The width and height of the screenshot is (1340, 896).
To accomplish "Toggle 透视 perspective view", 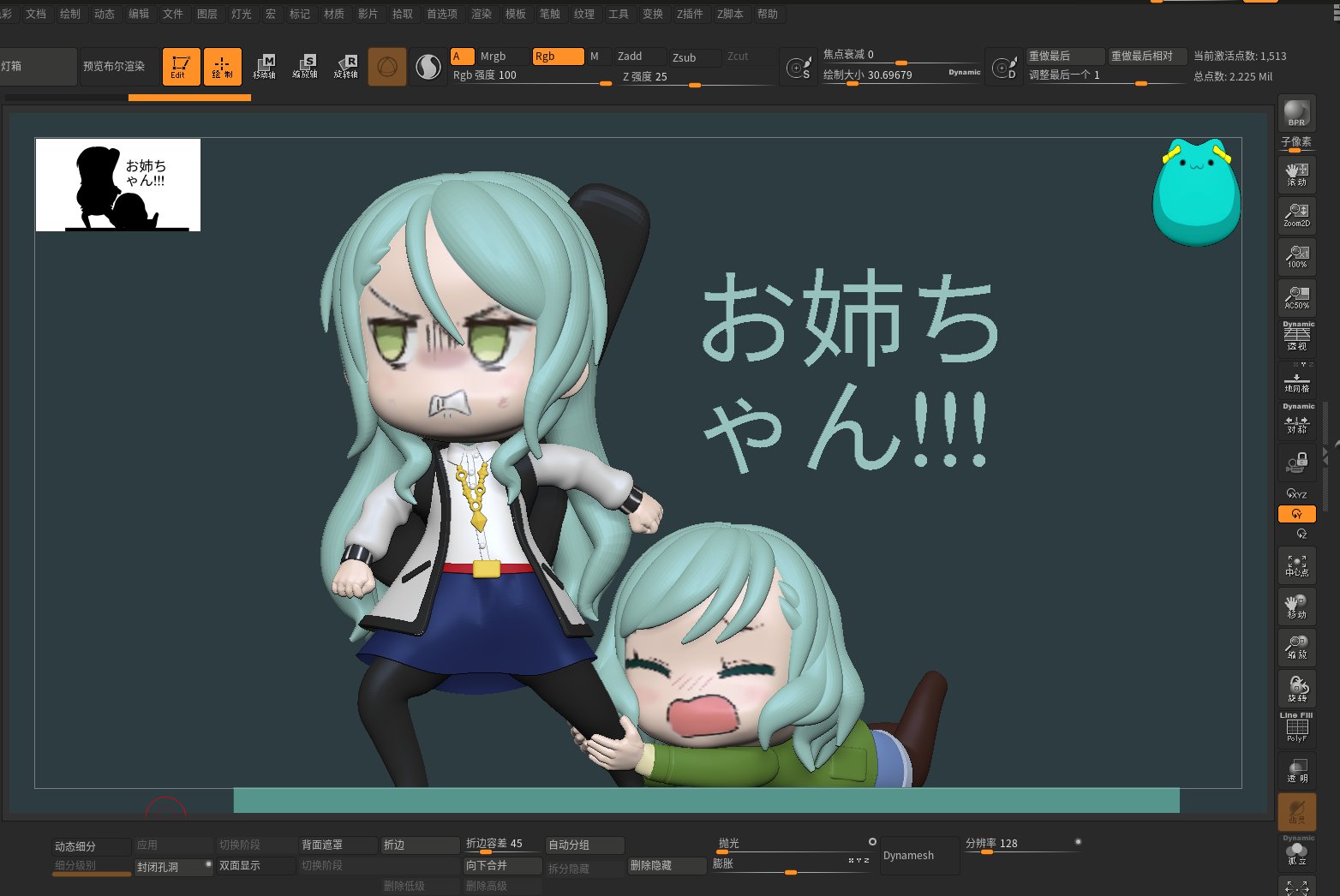I will pyautogui.click(x=1297, y=337).
